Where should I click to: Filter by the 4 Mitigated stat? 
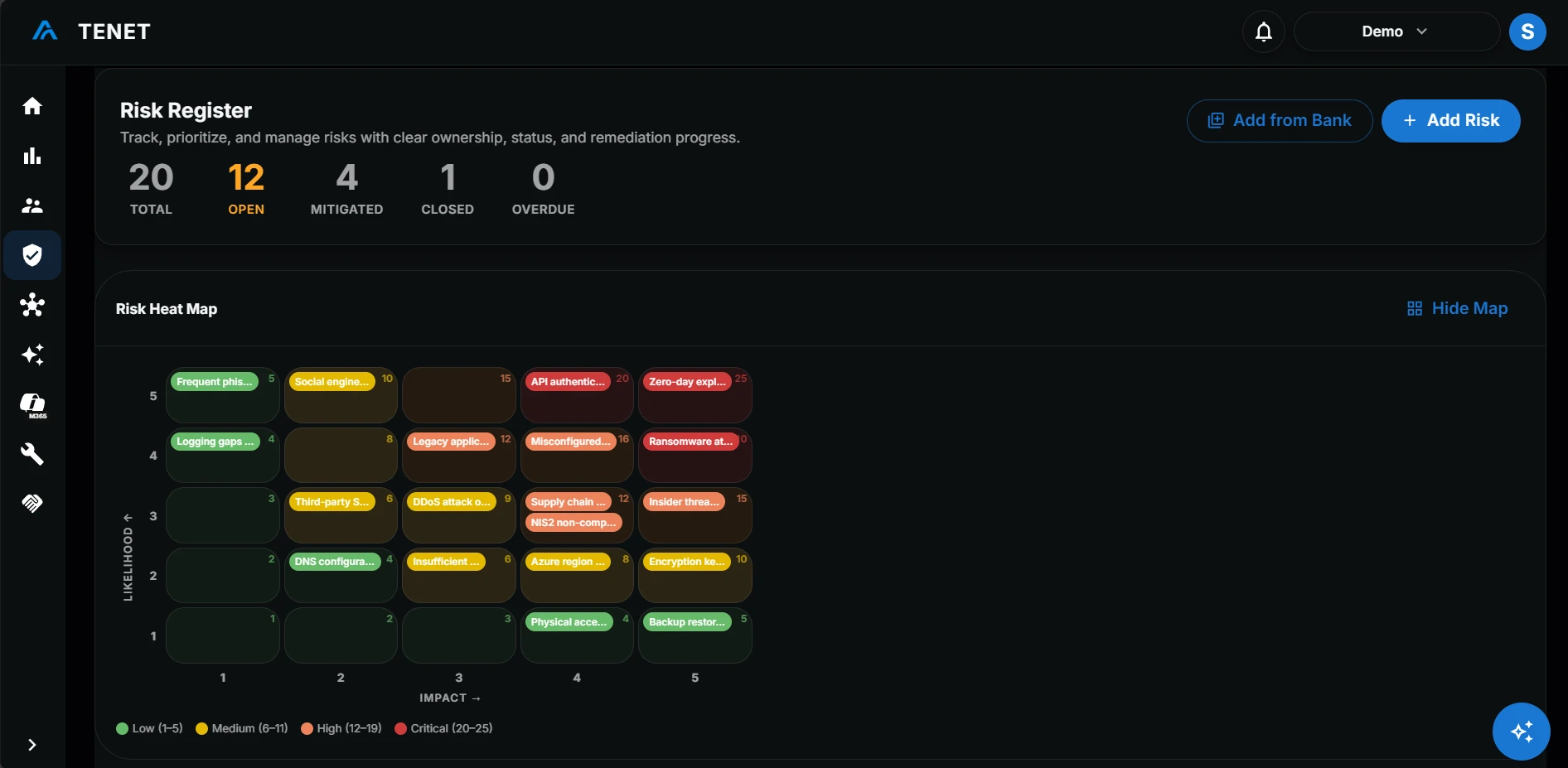tap(346, 189)
